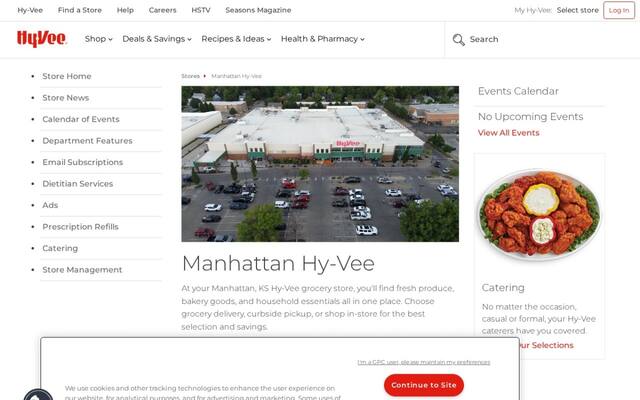Click the Manhattan Hy-Vee page heading
640x400 pixels.
[x=278, y=264]
